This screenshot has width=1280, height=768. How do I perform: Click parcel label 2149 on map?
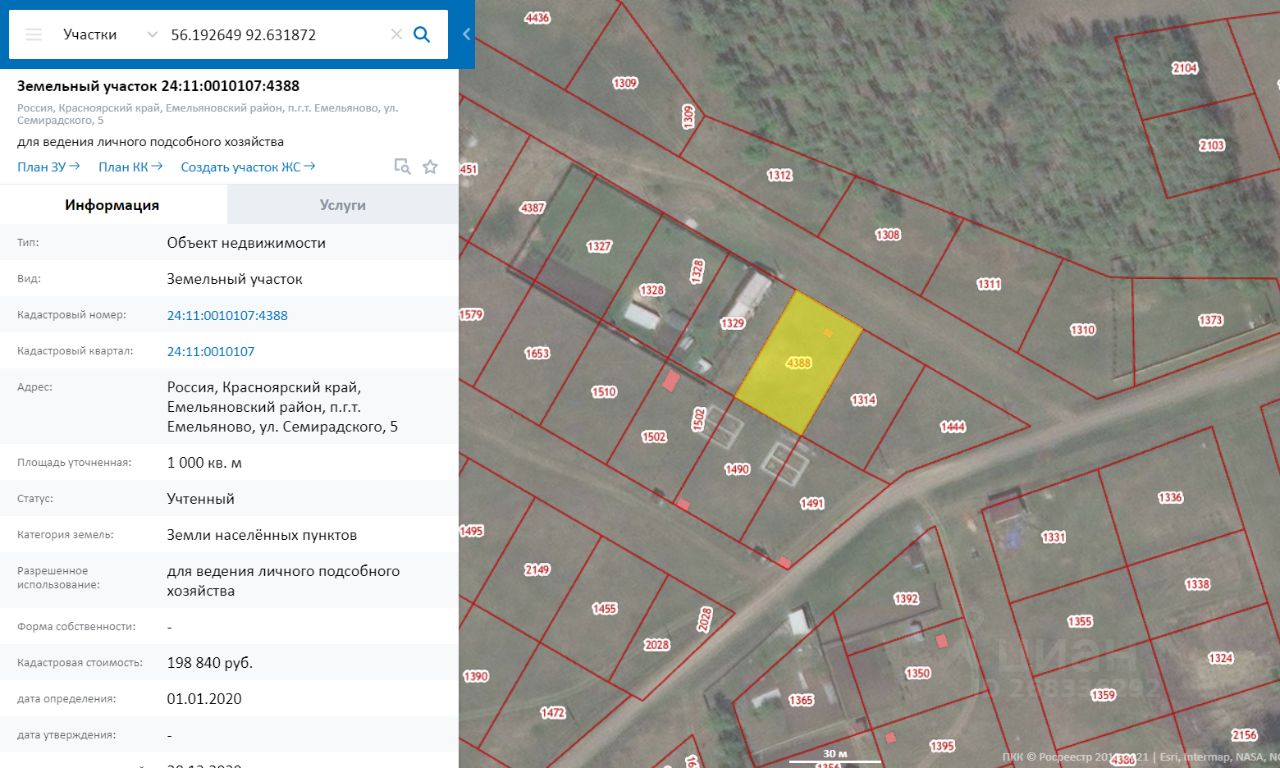(537, 569)
